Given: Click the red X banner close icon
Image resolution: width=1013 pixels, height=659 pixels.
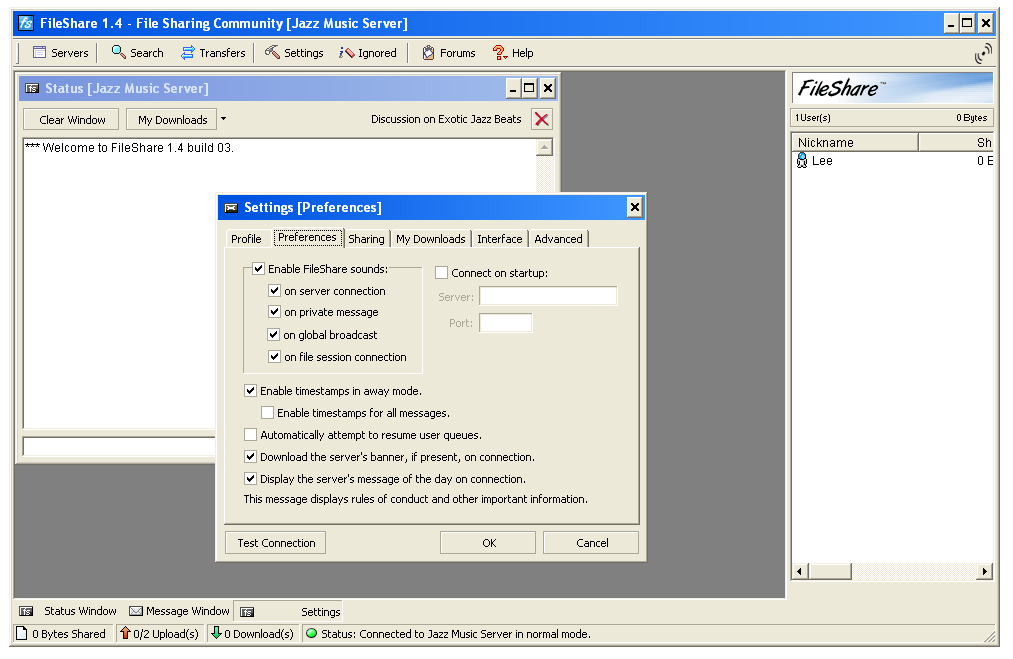Looking at the screenshot, I should 541,119.
